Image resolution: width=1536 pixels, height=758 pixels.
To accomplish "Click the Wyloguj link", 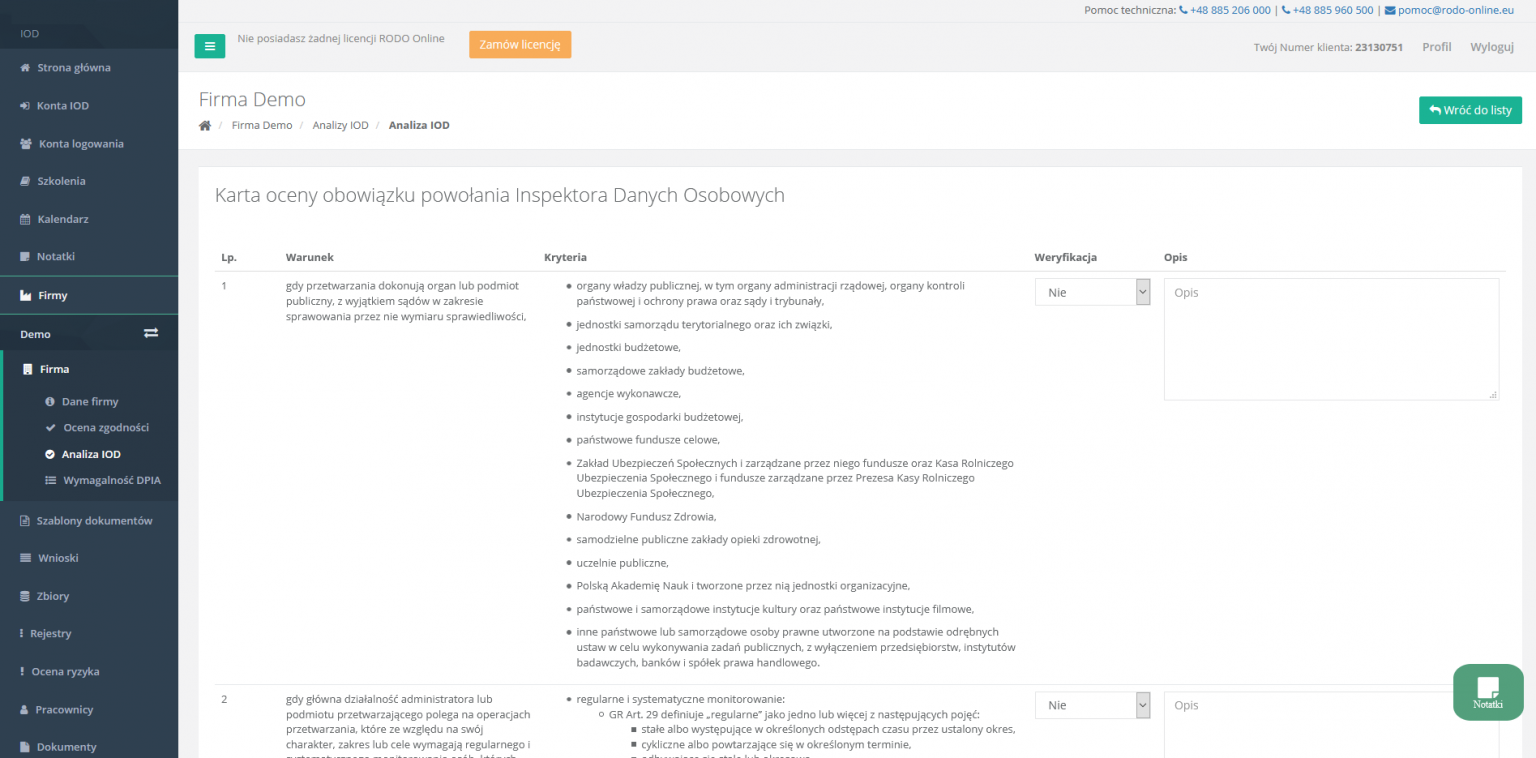I will pos(1492,47).
